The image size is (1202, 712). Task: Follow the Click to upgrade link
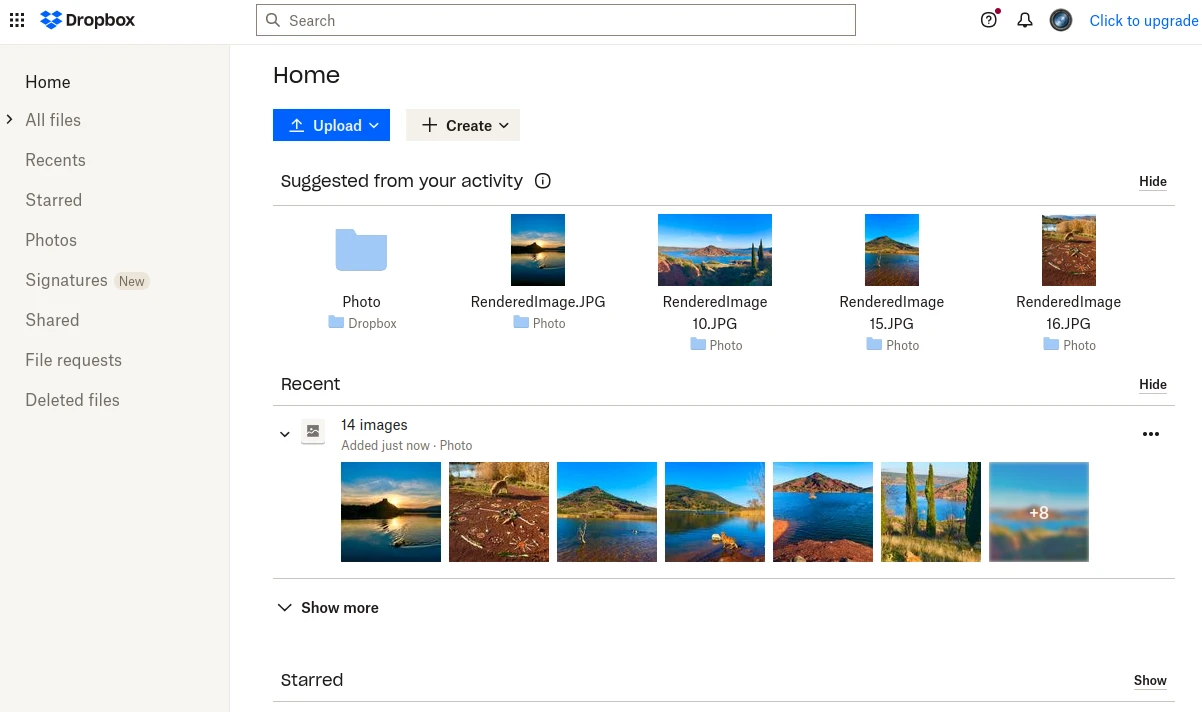coord(1143,20)
